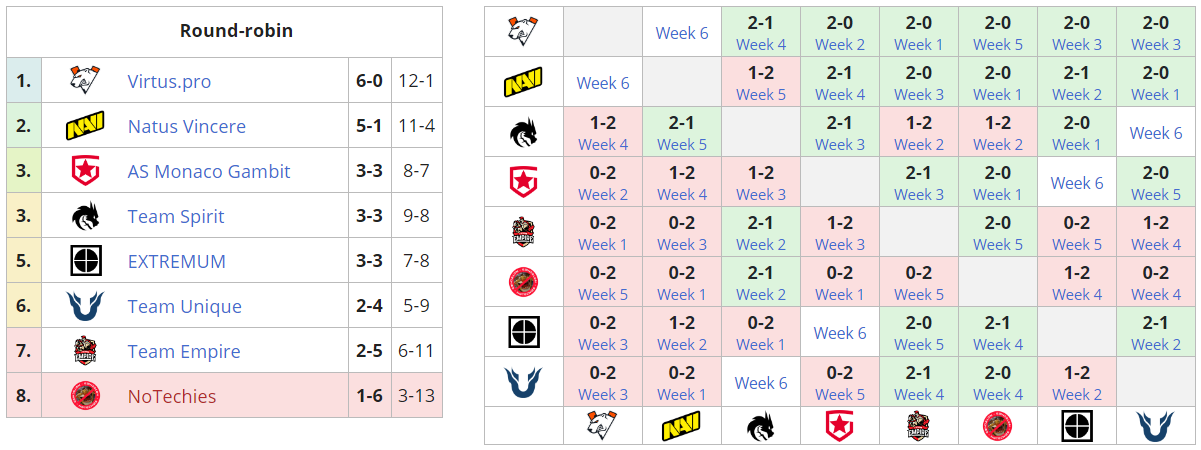Viewport: 1201px width, 450px height.
Task: Click the Na'Vi logo in crosstable bottom row
Action: pos(681,426)
